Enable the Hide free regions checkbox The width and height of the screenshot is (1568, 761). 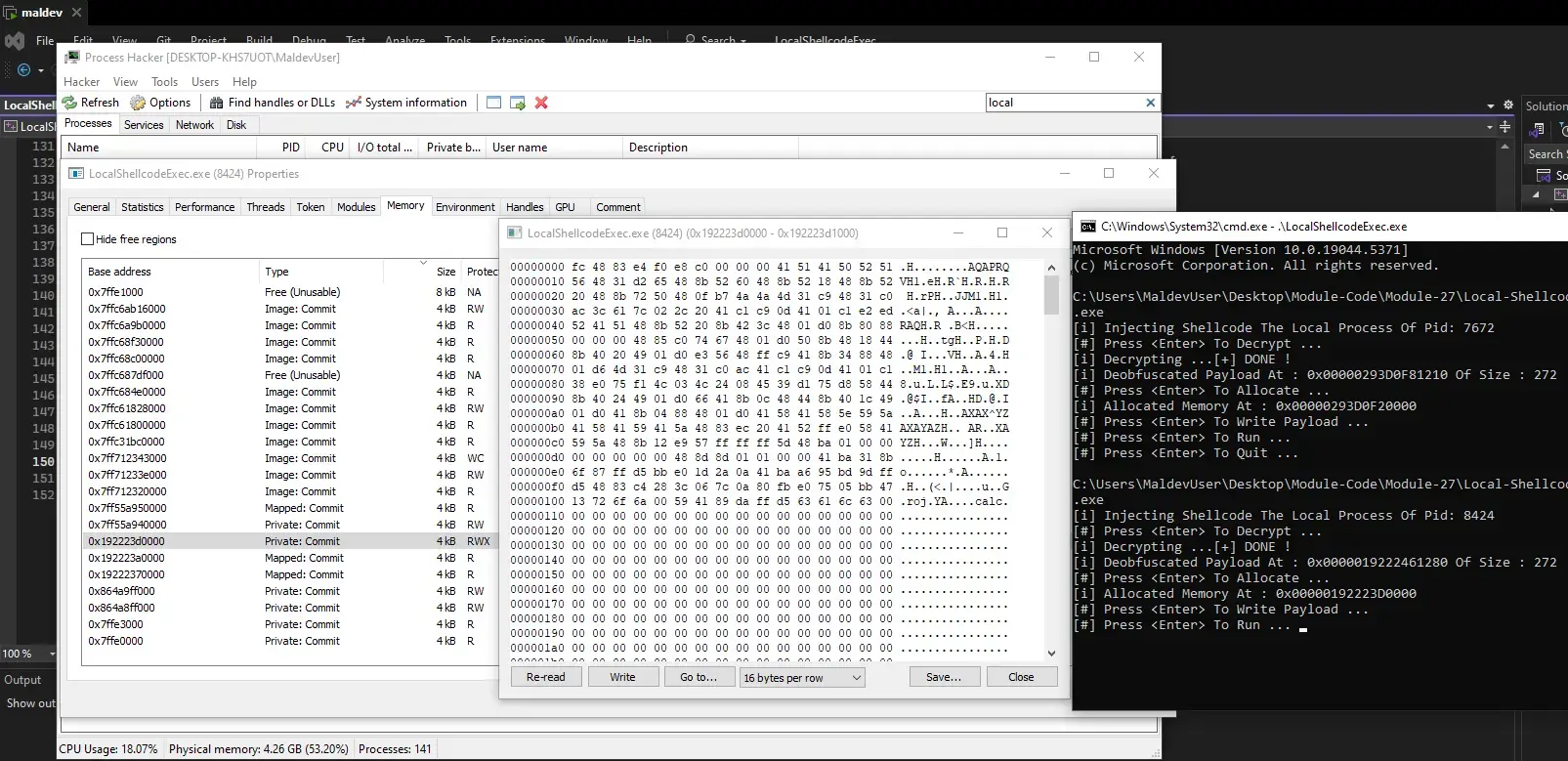pyautogui.click(x=88, y=239)
